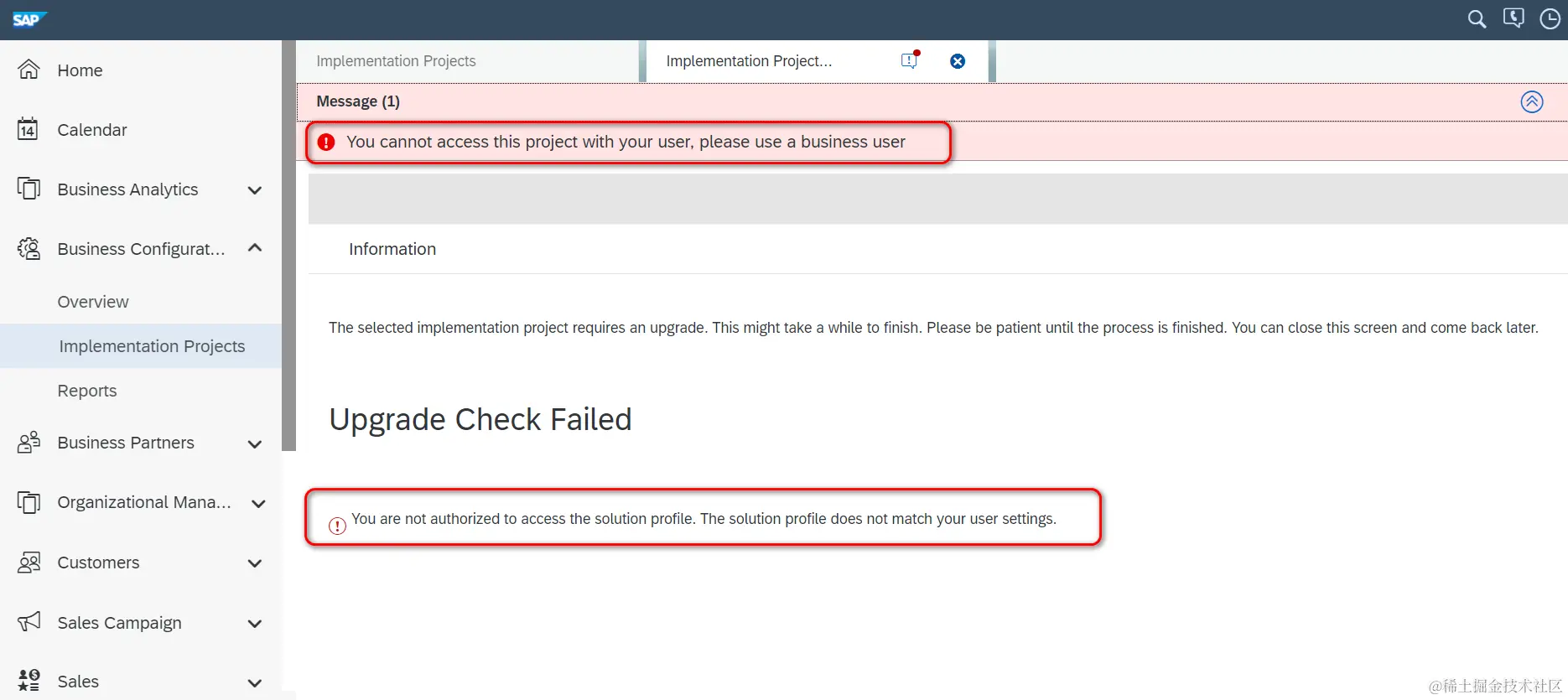Open Customers menu item
Viewport: 1568px width, 700px height.
tap(98, 563)
